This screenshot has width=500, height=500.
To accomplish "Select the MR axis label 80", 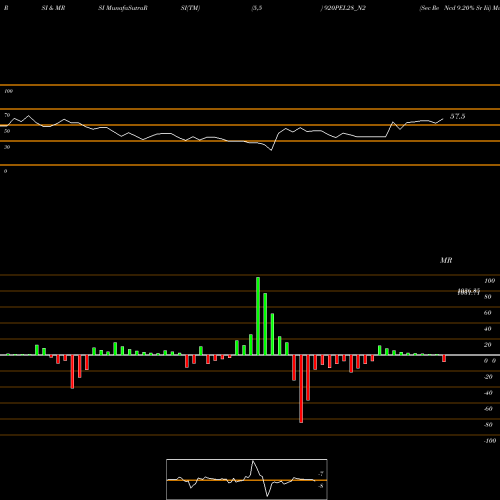I will coord(488,297).
